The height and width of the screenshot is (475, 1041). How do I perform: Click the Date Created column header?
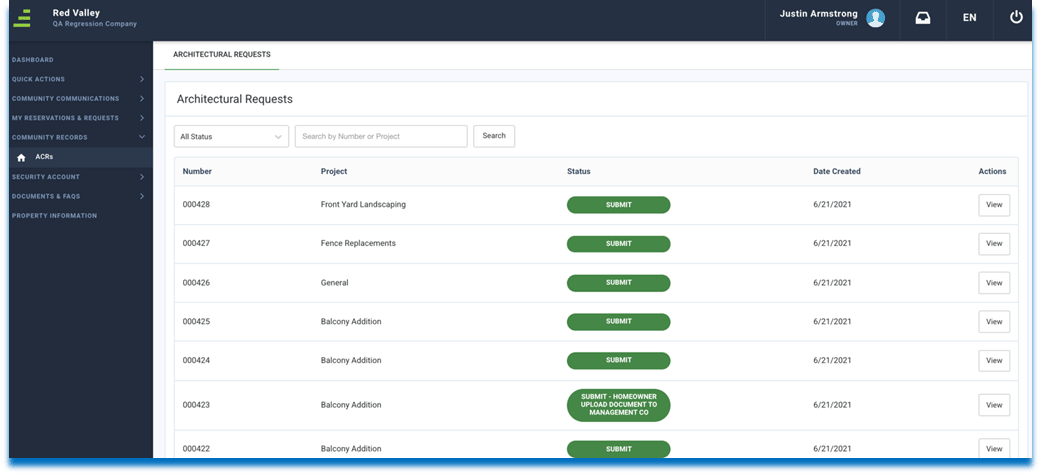click(837, 171)
